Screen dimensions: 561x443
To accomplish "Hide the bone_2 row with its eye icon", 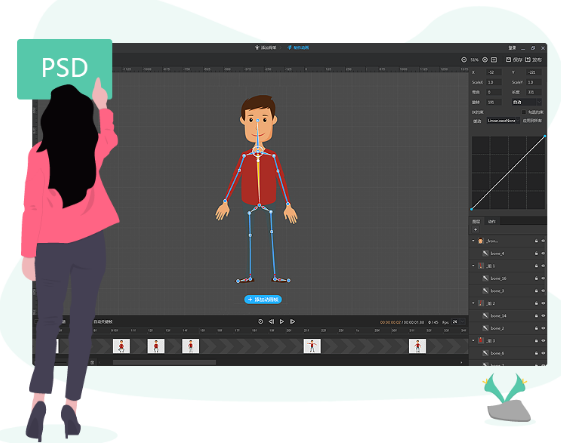I will click(543, 328).
